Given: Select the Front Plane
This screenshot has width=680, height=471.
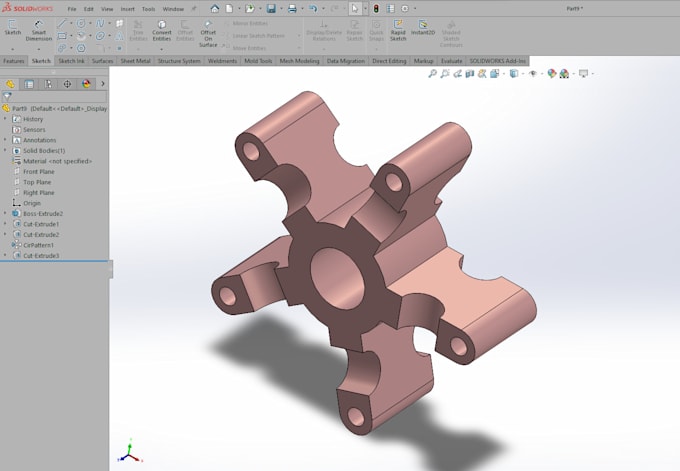Looking at the screenshot, I should 34,171.
